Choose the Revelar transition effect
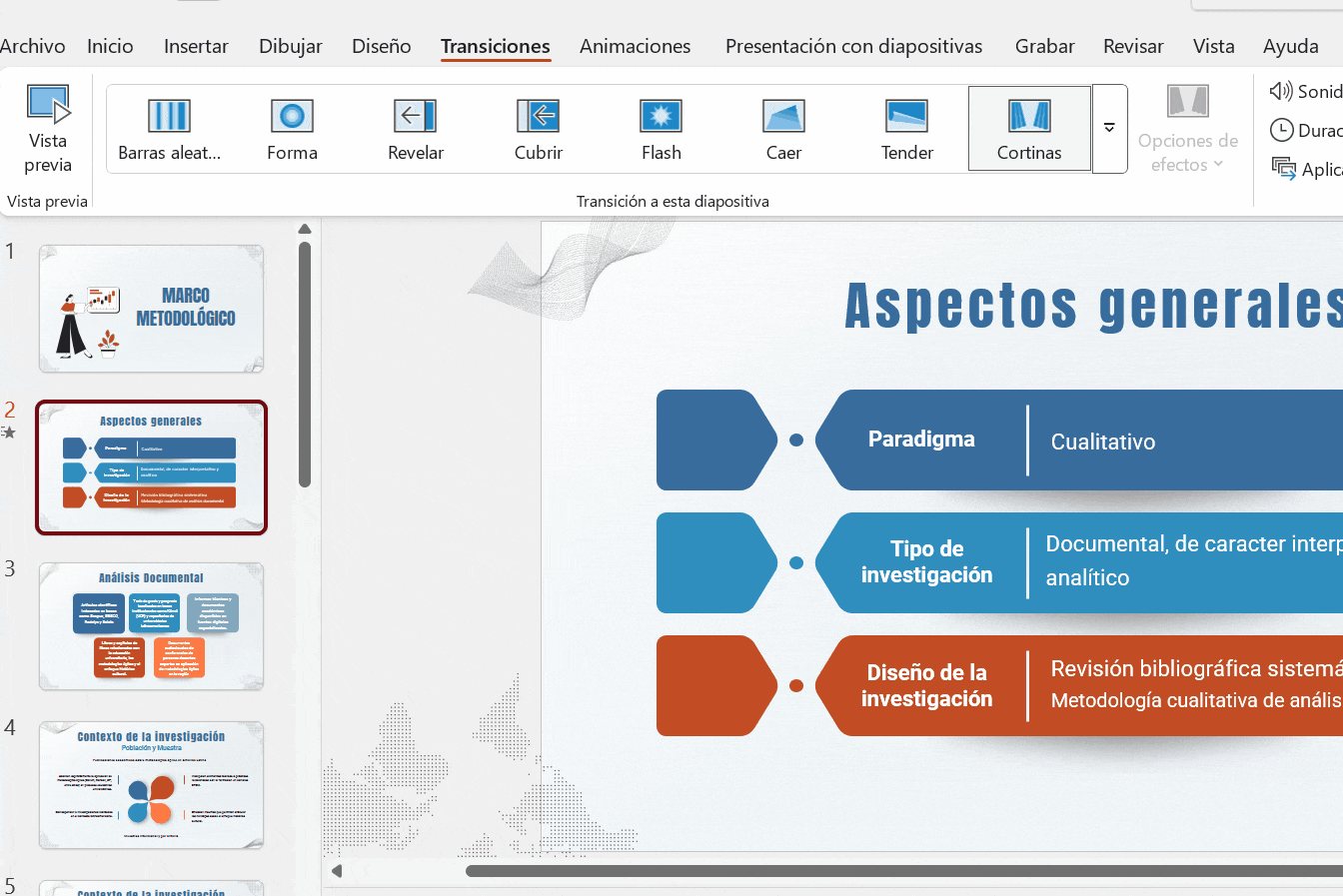Image resolution: width=1343 pixels, height=896 pixels. coord(416,130)
